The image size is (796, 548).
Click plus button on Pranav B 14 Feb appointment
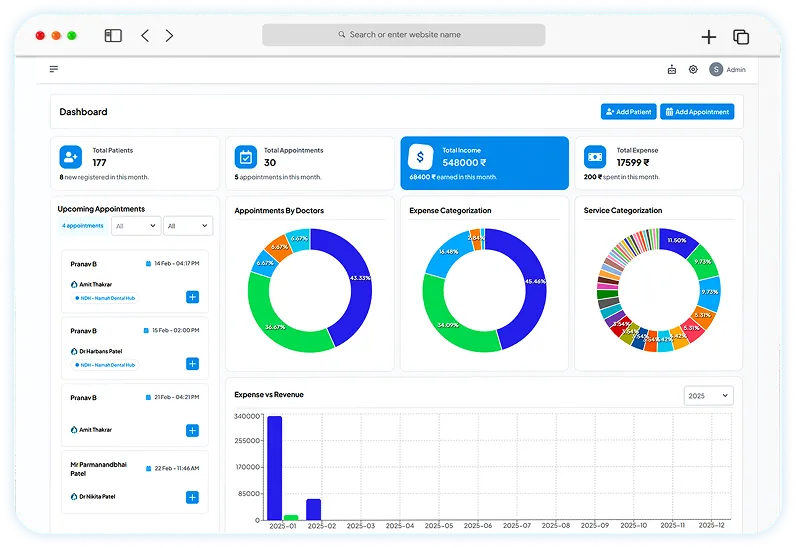(192, 297)
